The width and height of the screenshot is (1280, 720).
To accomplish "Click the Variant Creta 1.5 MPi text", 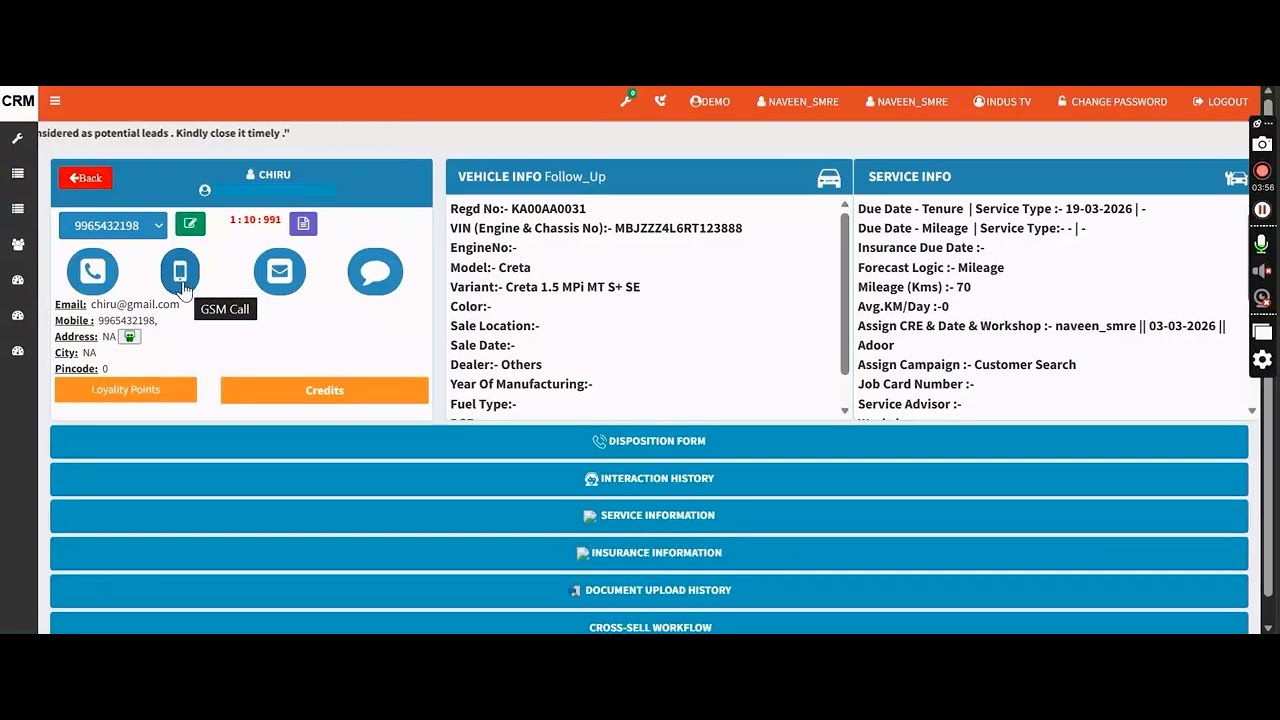I will 545,287.
